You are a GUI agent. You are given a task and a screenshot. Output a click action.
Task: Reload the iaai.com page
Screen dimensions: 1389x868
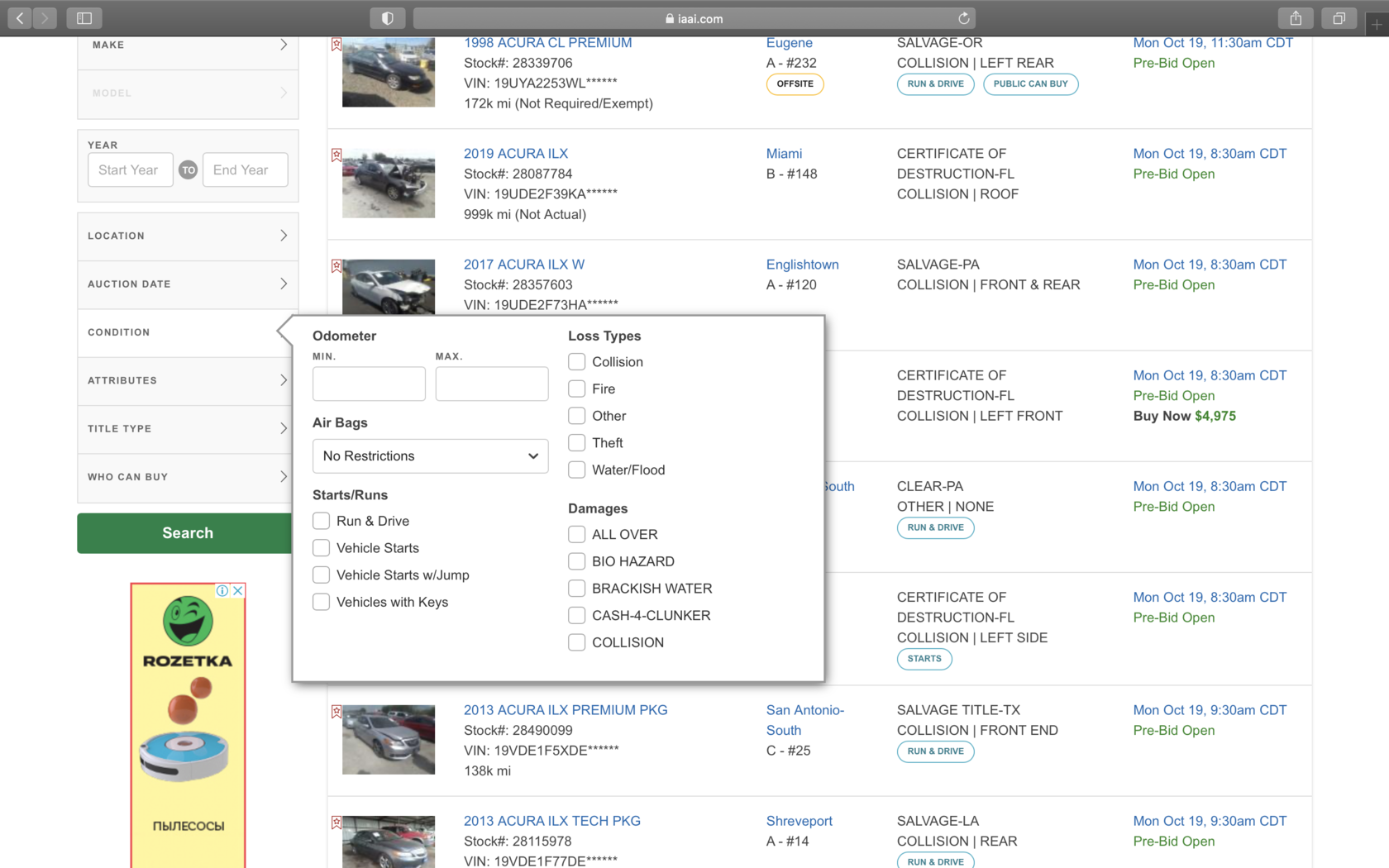pos(963,18)
